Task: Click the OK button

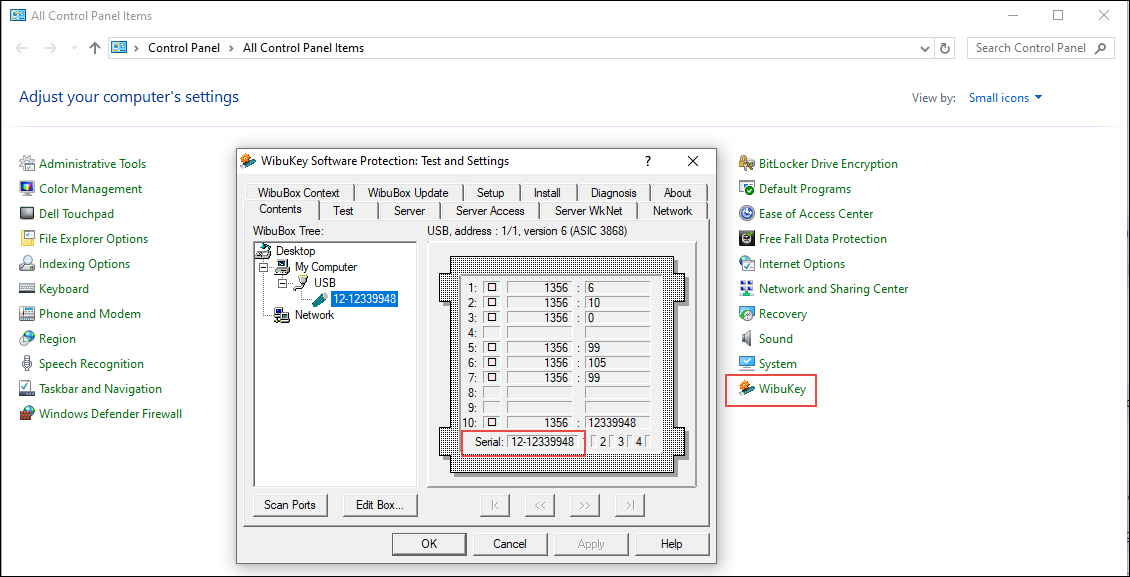Action: pos(429,544)
